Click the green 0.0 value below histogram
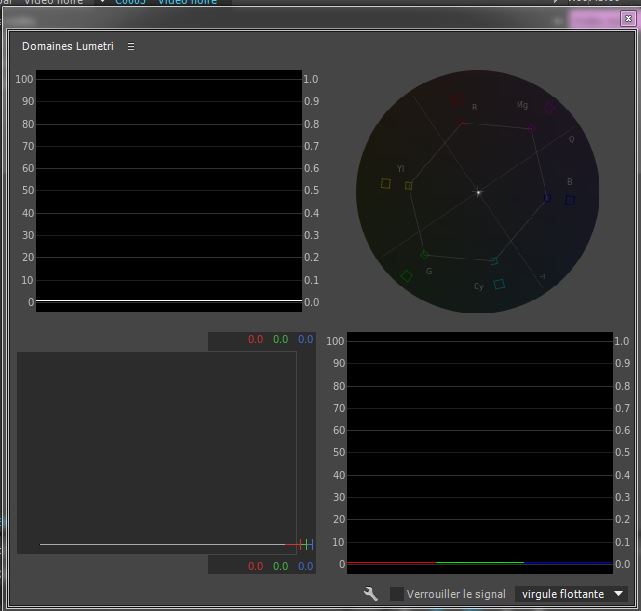Image resolution: width=641 pixels, height=611 pixels. coord(281,566)
